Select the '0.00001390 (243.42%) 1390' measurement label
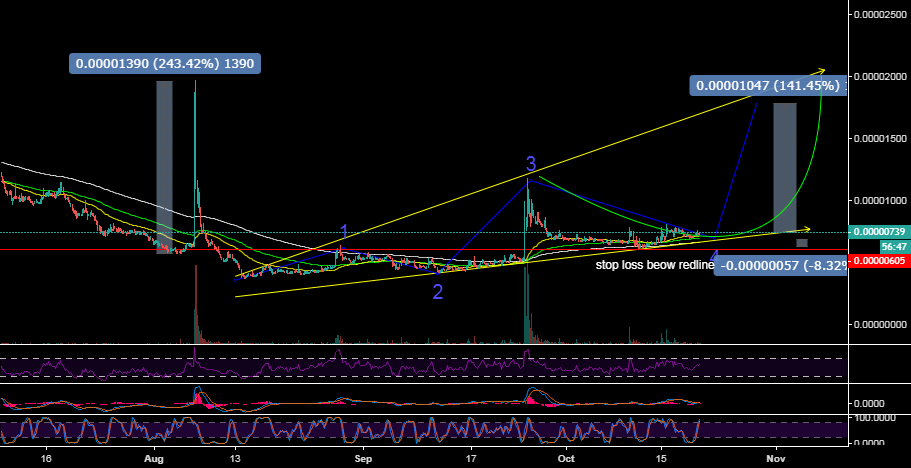This screenshot has height=468, width=911. [x=165, y=63]
